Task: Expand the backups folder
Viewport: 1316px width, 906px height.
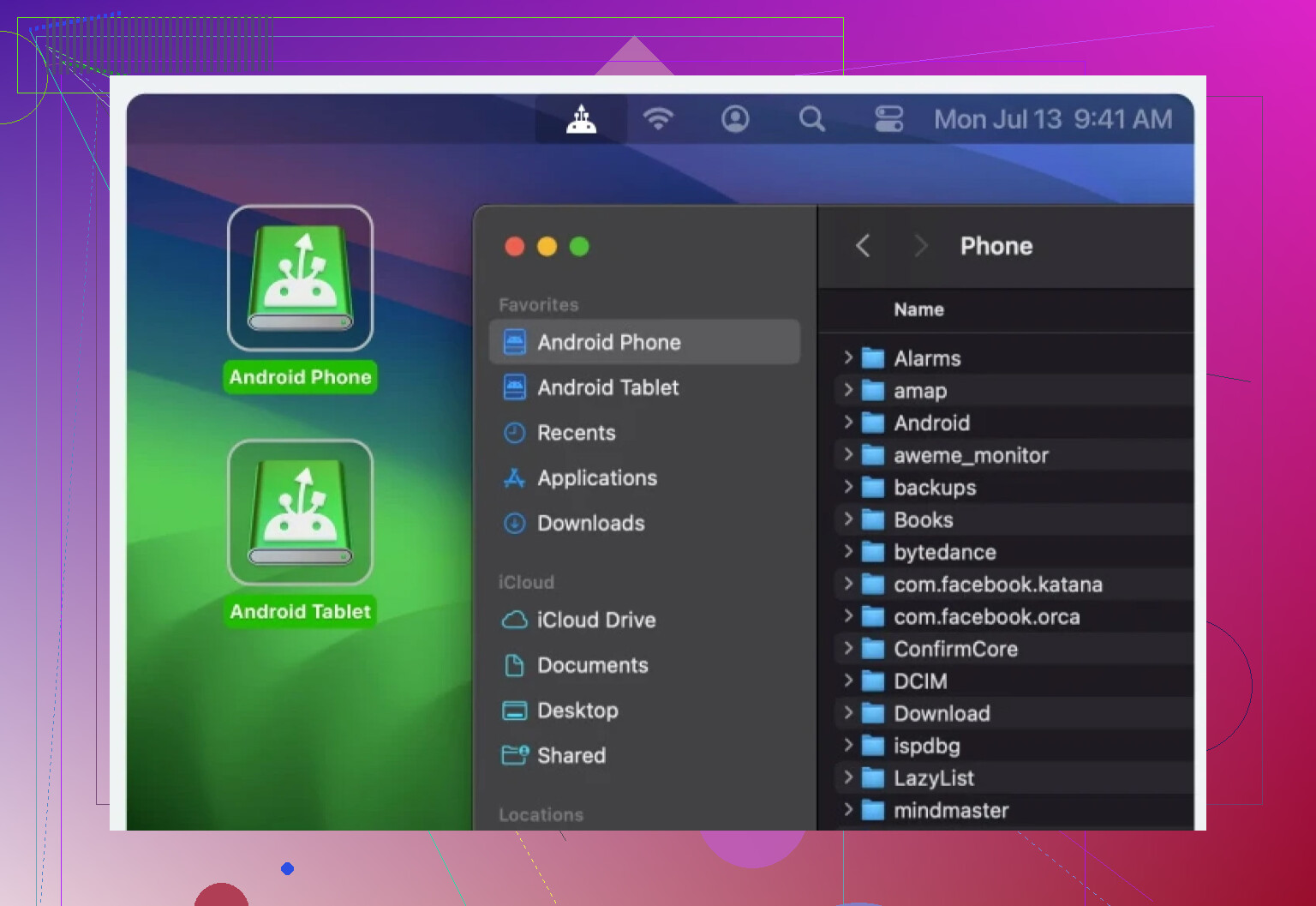Action: coord(847,487)
